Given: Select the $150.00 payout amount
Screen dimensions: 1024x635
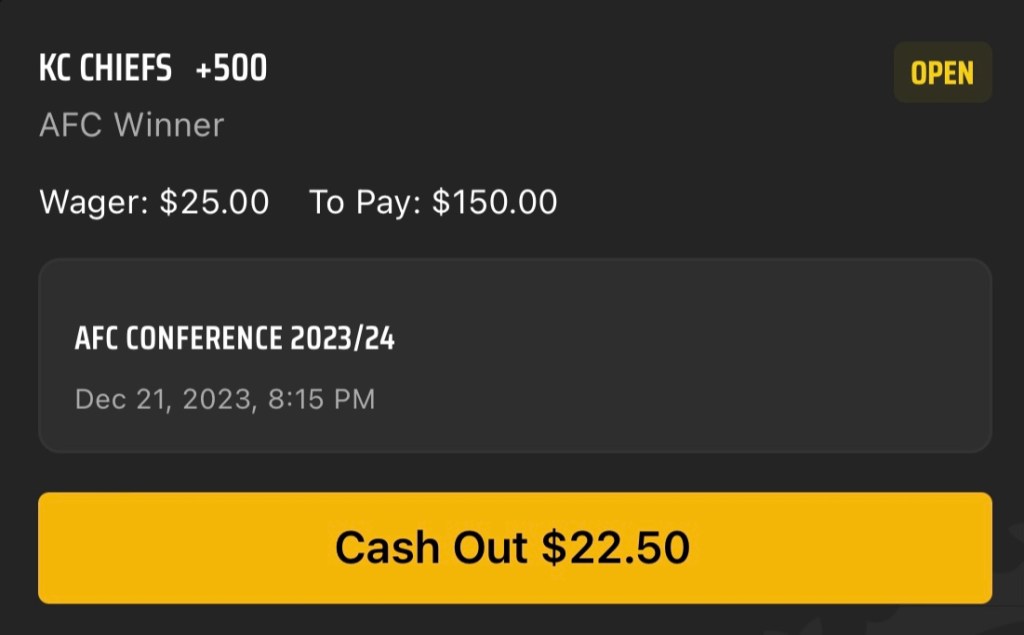Looking at the screenshot, I should click(494, 202).
